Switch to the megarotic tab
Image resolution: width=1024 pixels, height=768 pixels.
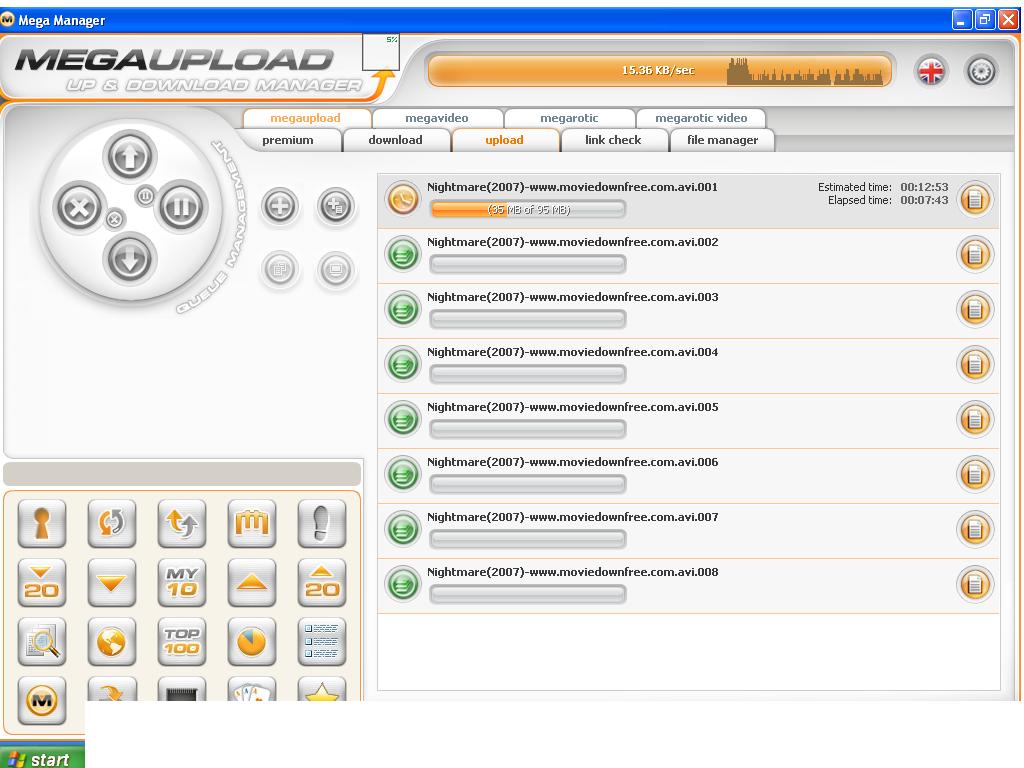tap(569, 118)
